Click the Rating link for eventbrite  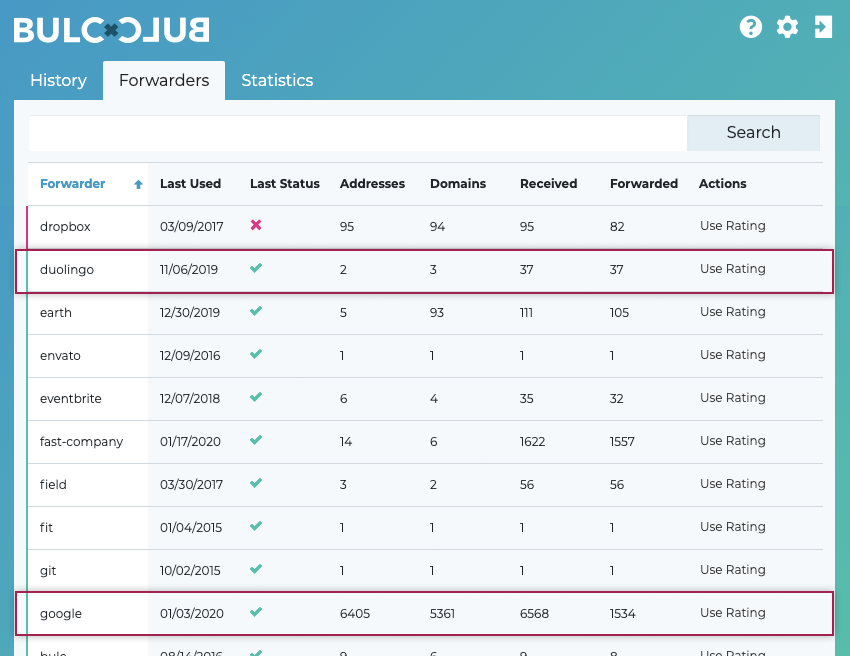click(745, 397)
